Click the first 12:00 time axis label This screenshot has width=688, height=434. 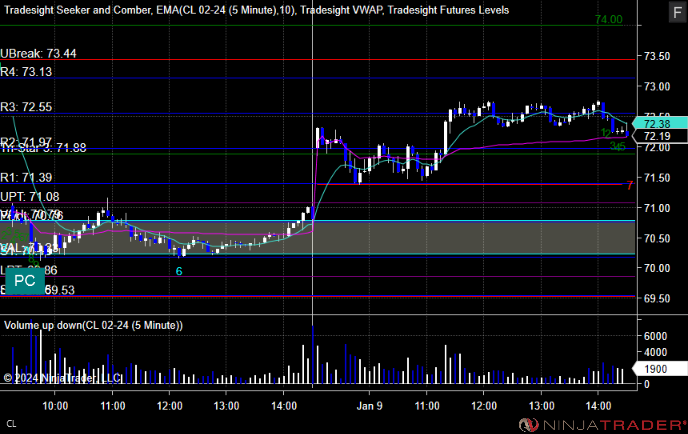tap(169, 405)
